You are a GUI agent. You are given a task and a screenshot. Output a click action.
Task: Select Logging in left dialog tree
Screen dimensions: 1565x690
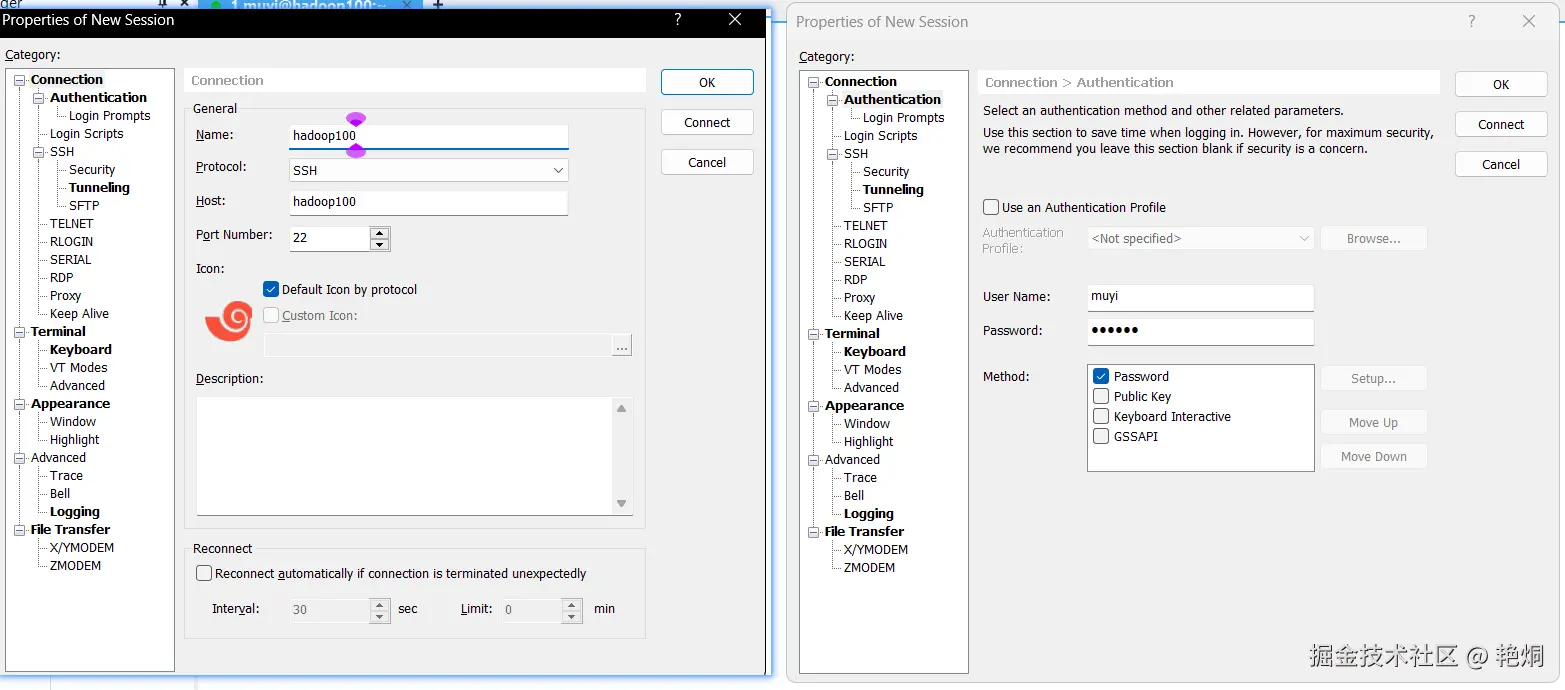(x=75, y=512)
